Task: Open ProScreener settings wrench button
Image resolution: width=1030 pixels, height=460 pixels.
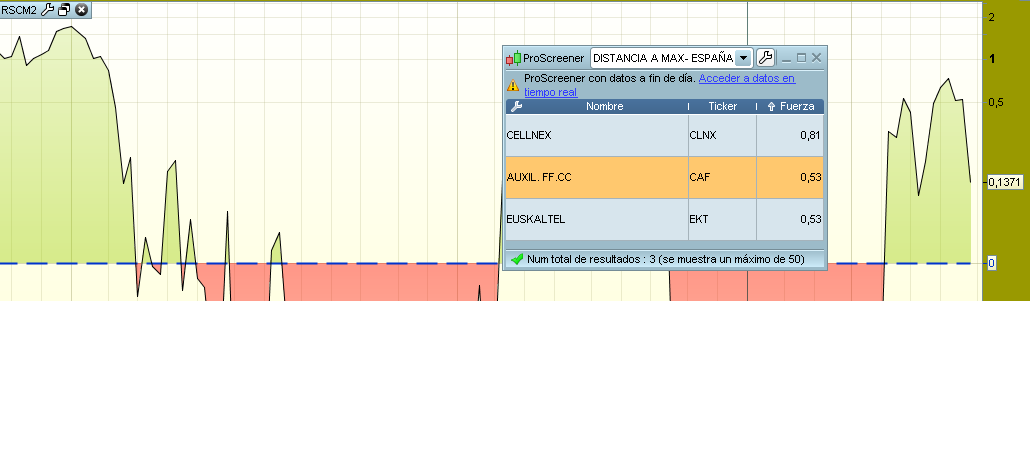Action: 765,58
